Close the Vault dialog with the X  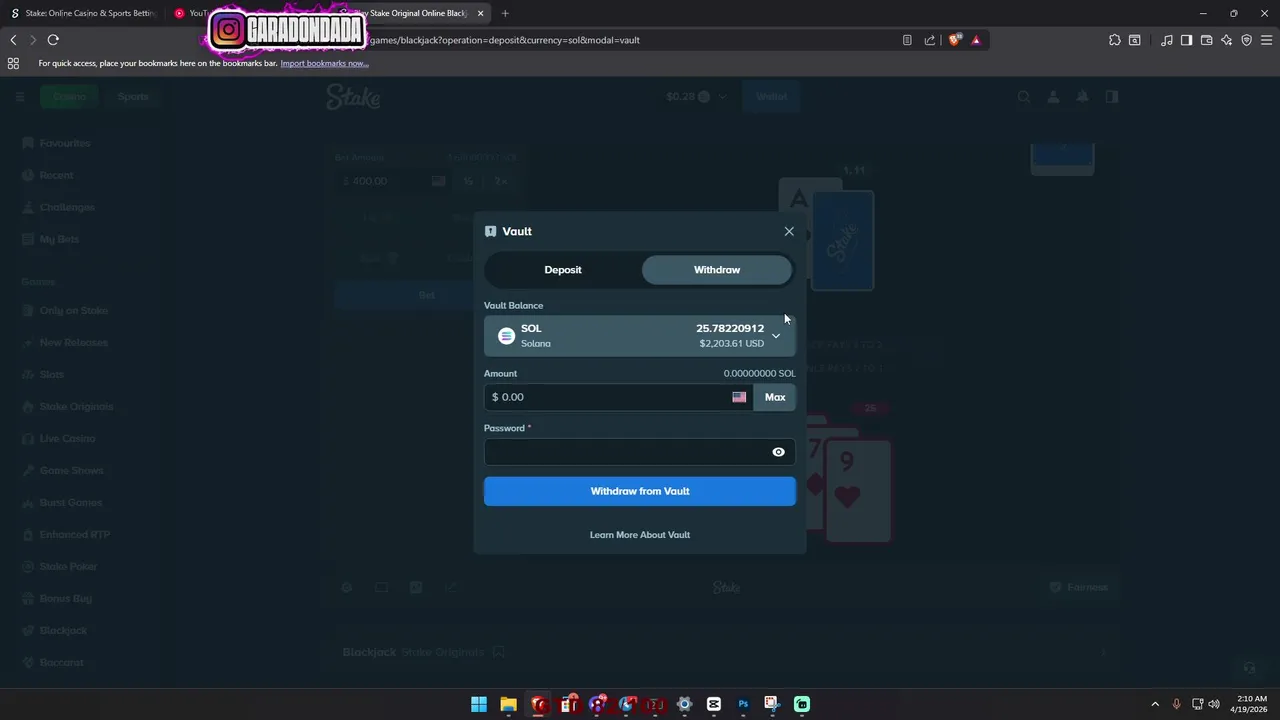point(789,231)
